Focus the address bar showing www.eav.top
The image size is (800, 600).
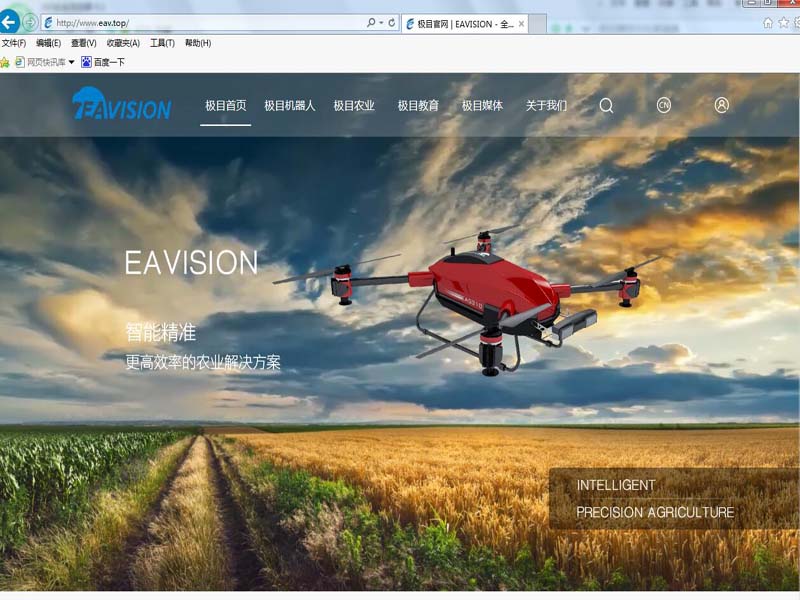(x=204, y=23)
